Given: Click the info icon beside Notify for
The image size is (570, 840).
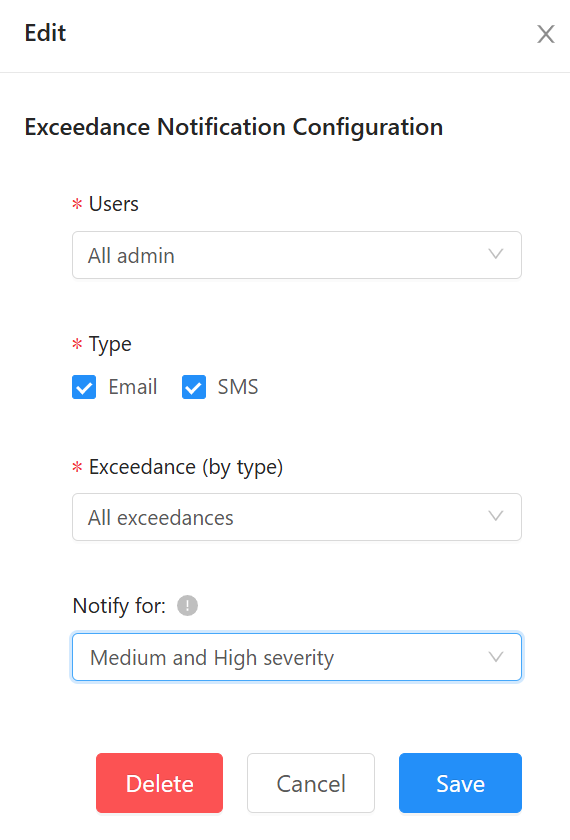Looking at the screenshot, I should click(x=188, y=606).
